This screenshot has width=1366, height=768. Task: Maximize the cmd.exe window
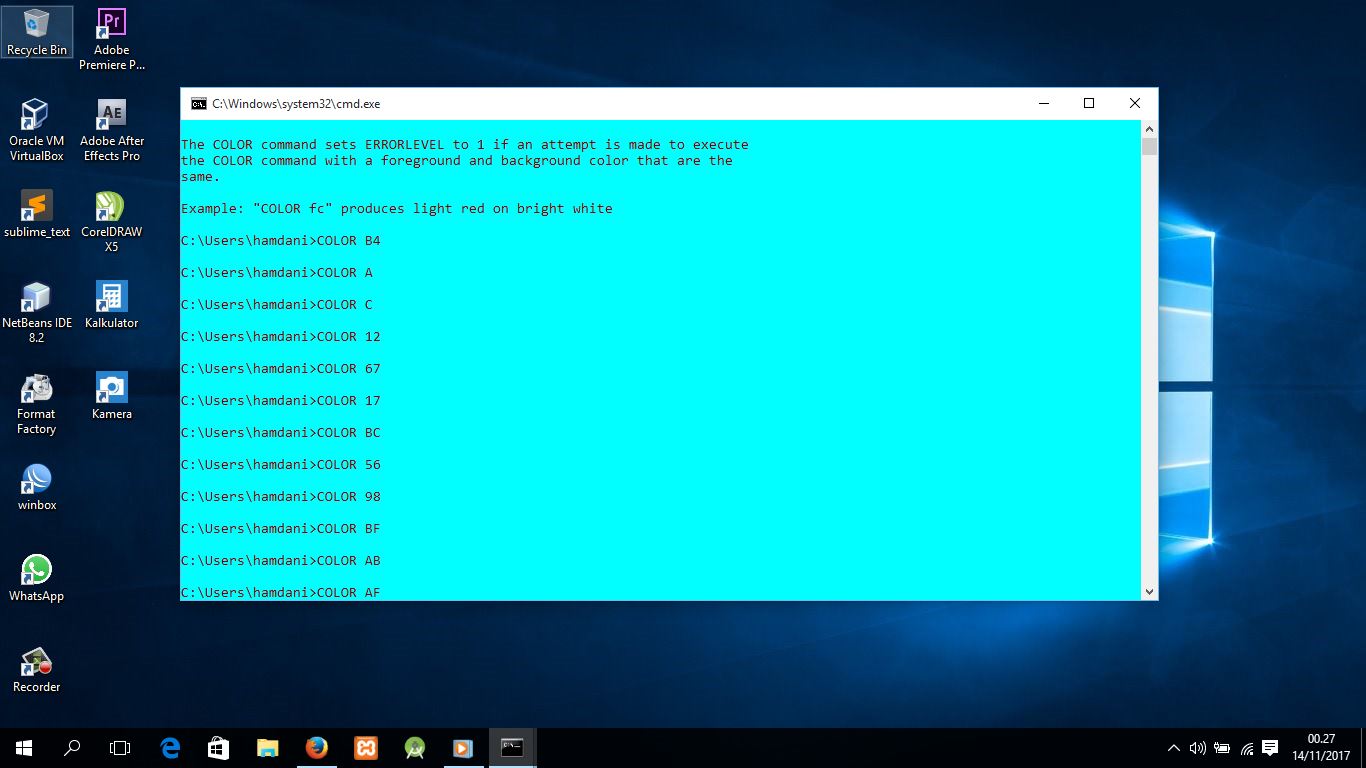(x=1089, y=103)
